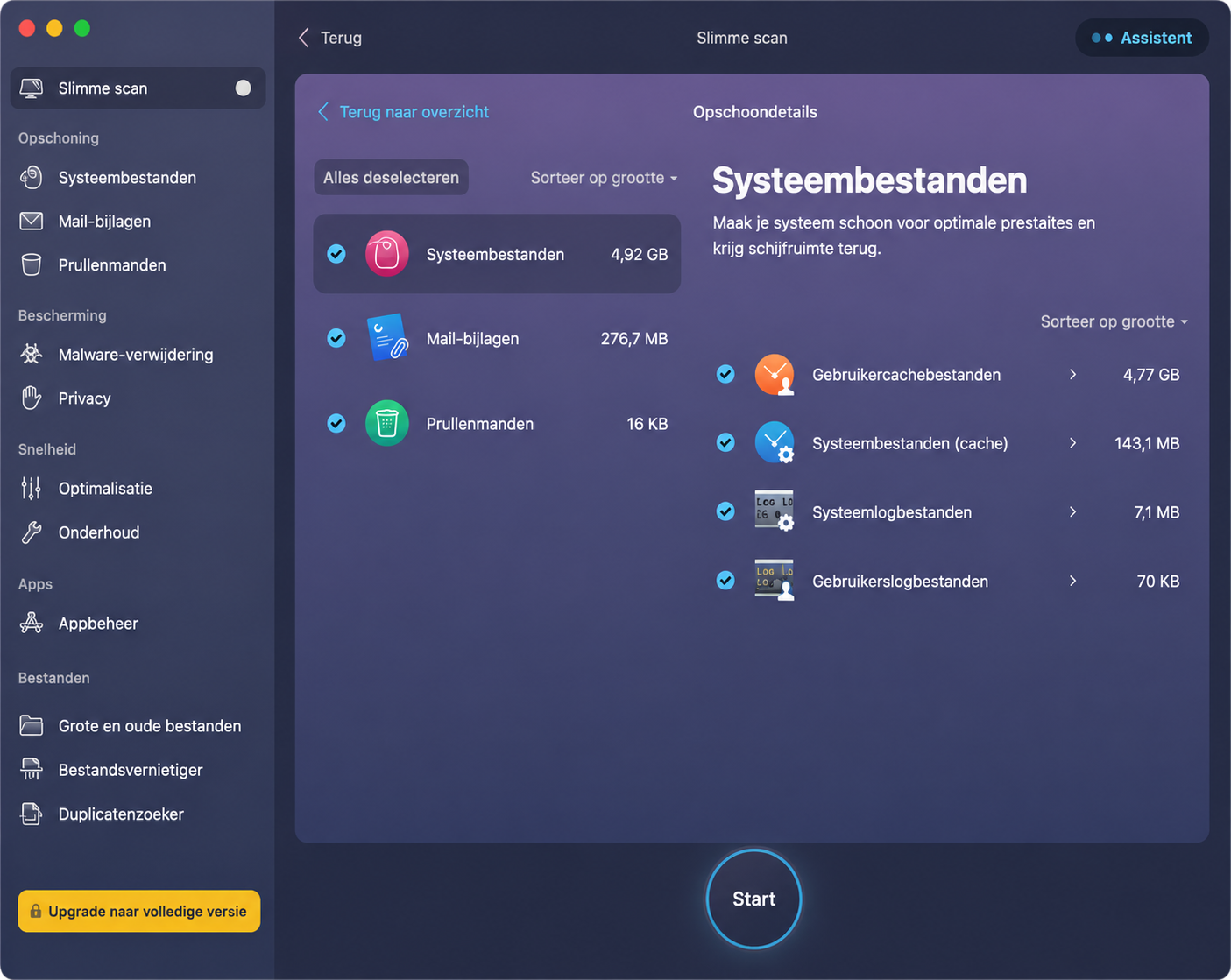Click the Prullenmanden bin icon in sidebar
Viewport: 1231px width, 980px height.
click(x=32, y=265)
